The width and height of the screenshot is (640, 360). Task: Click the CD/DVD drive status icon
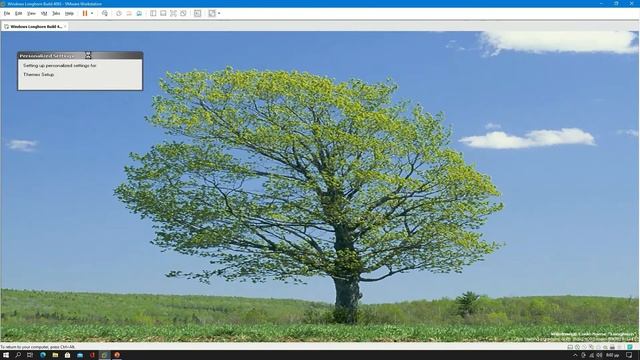pyautogui.click(x=577, y=347)
